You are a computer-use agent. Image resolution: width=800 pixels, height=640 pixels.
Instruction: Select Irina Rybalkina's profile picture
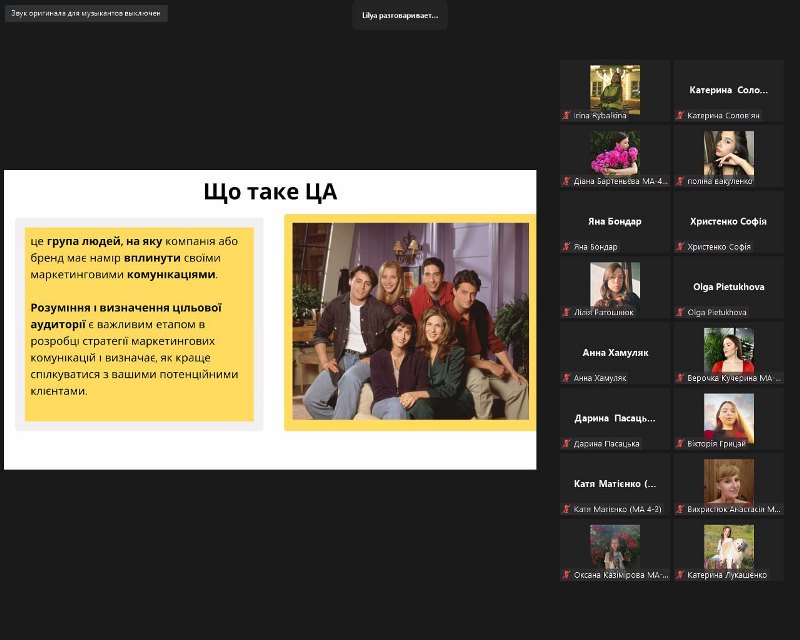point(615,89)
